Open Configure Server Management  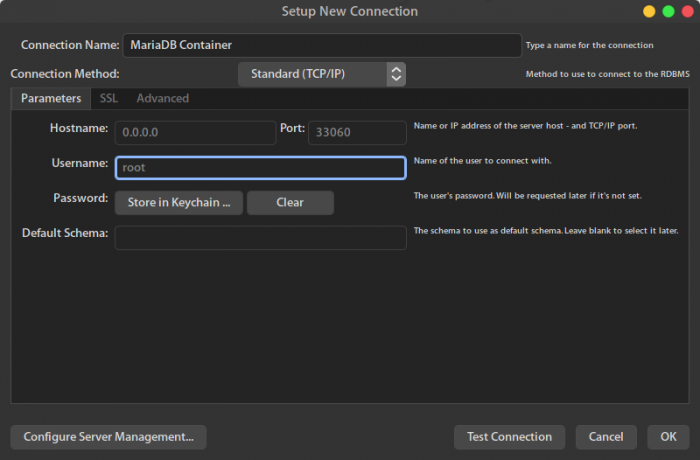coord(108,437)
